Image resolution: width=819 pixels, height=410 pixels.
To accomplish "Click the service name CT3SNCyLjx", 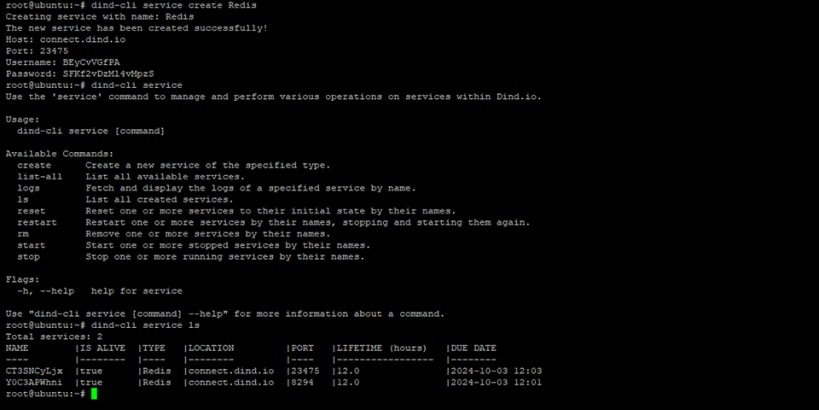I will (34, 371).
